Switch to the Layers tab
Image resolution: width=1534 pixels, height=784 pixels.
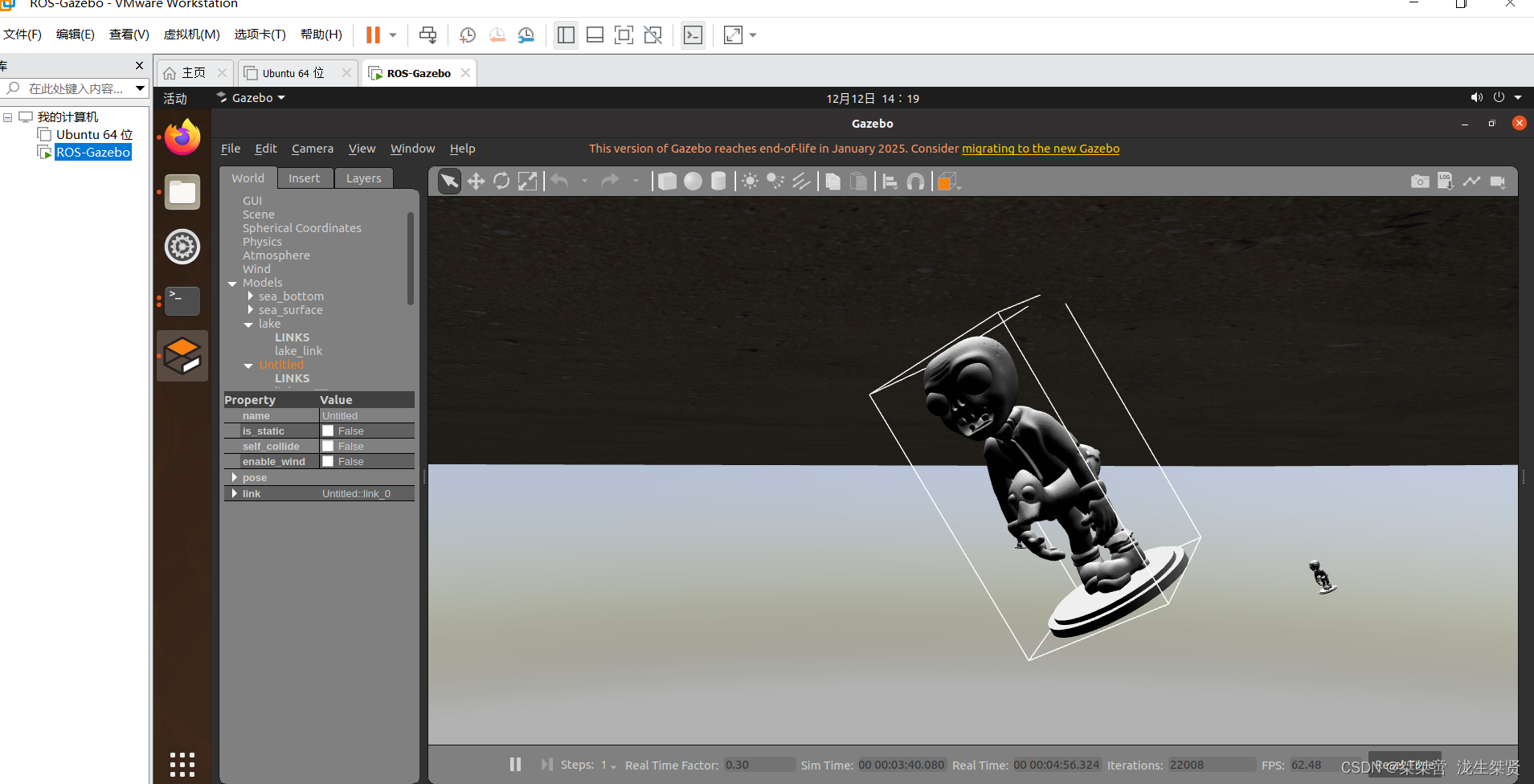(x=364, y=178)
